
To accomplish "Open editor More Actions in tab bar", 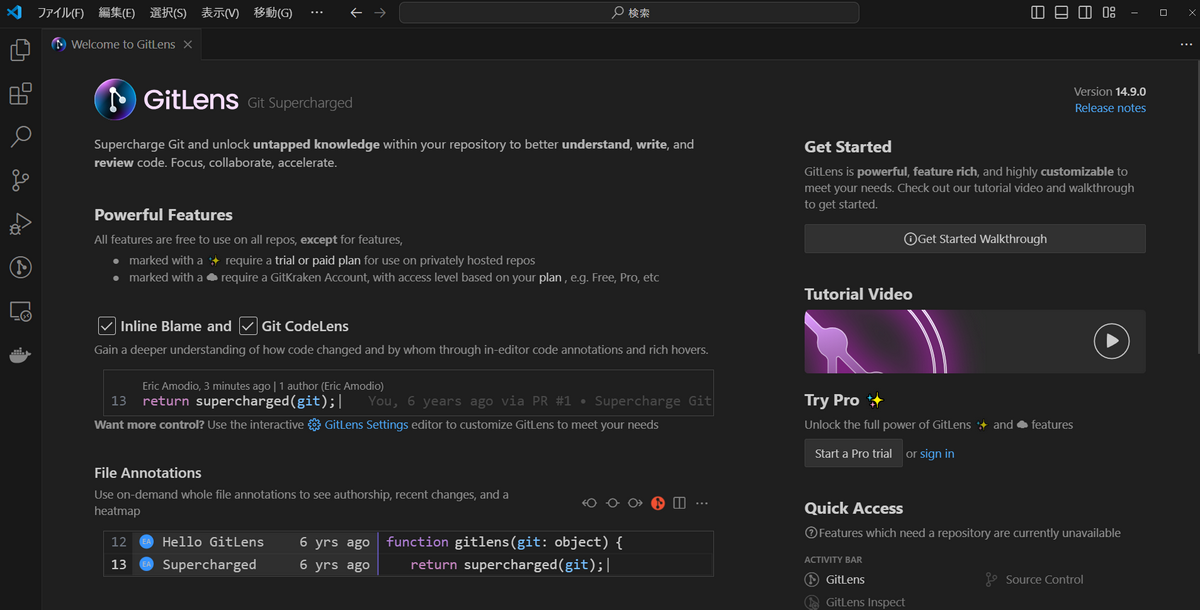I will 1186,44.
